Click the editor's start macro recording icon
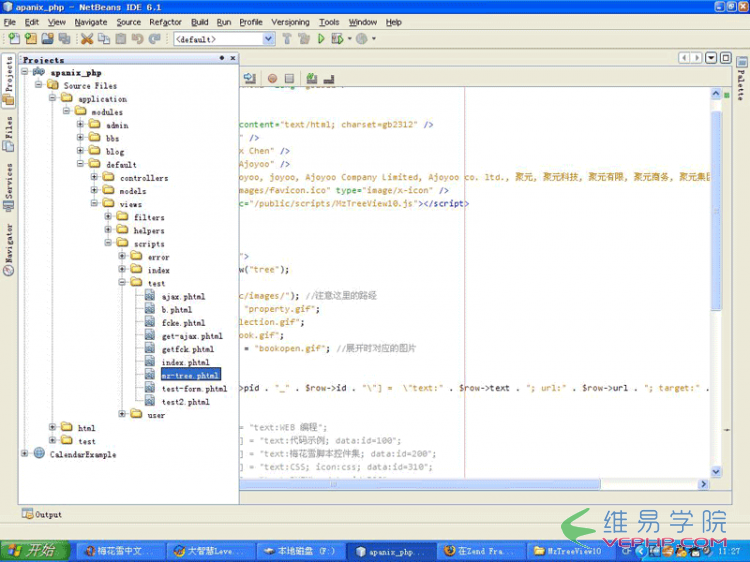 [x=272, y=78]
